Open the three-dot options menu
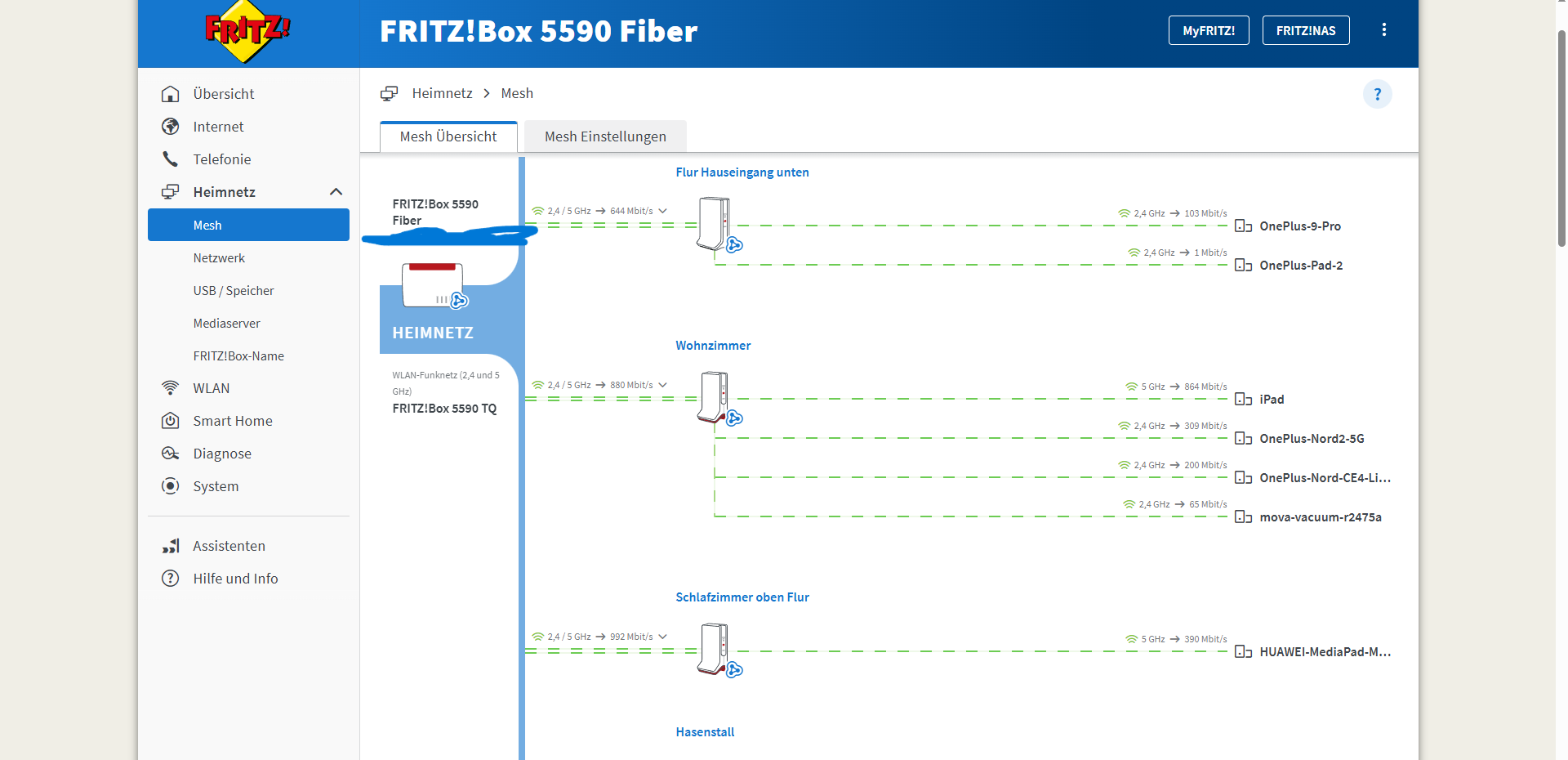 [x=1383, y=30]
